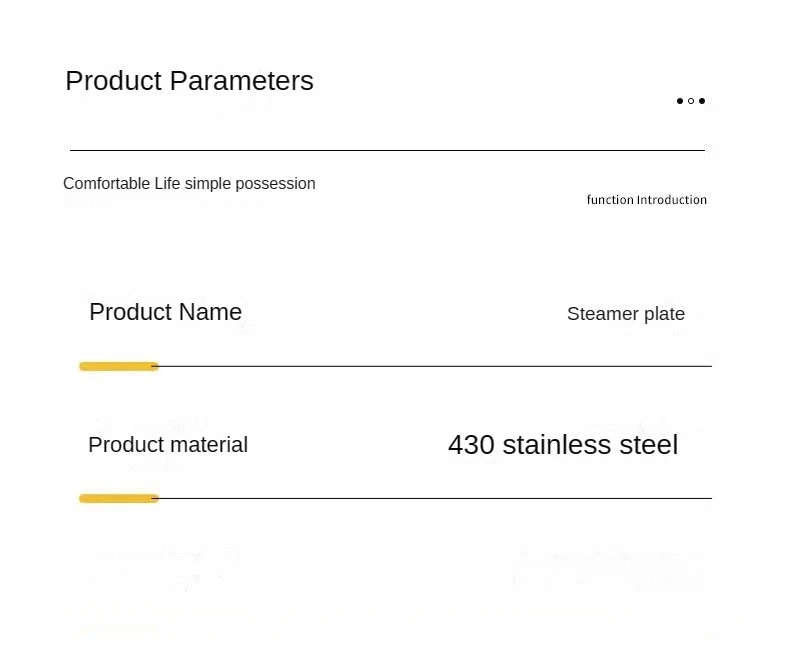Click the Product Name label
Screen dimensions: 790x658
point(165,312)
